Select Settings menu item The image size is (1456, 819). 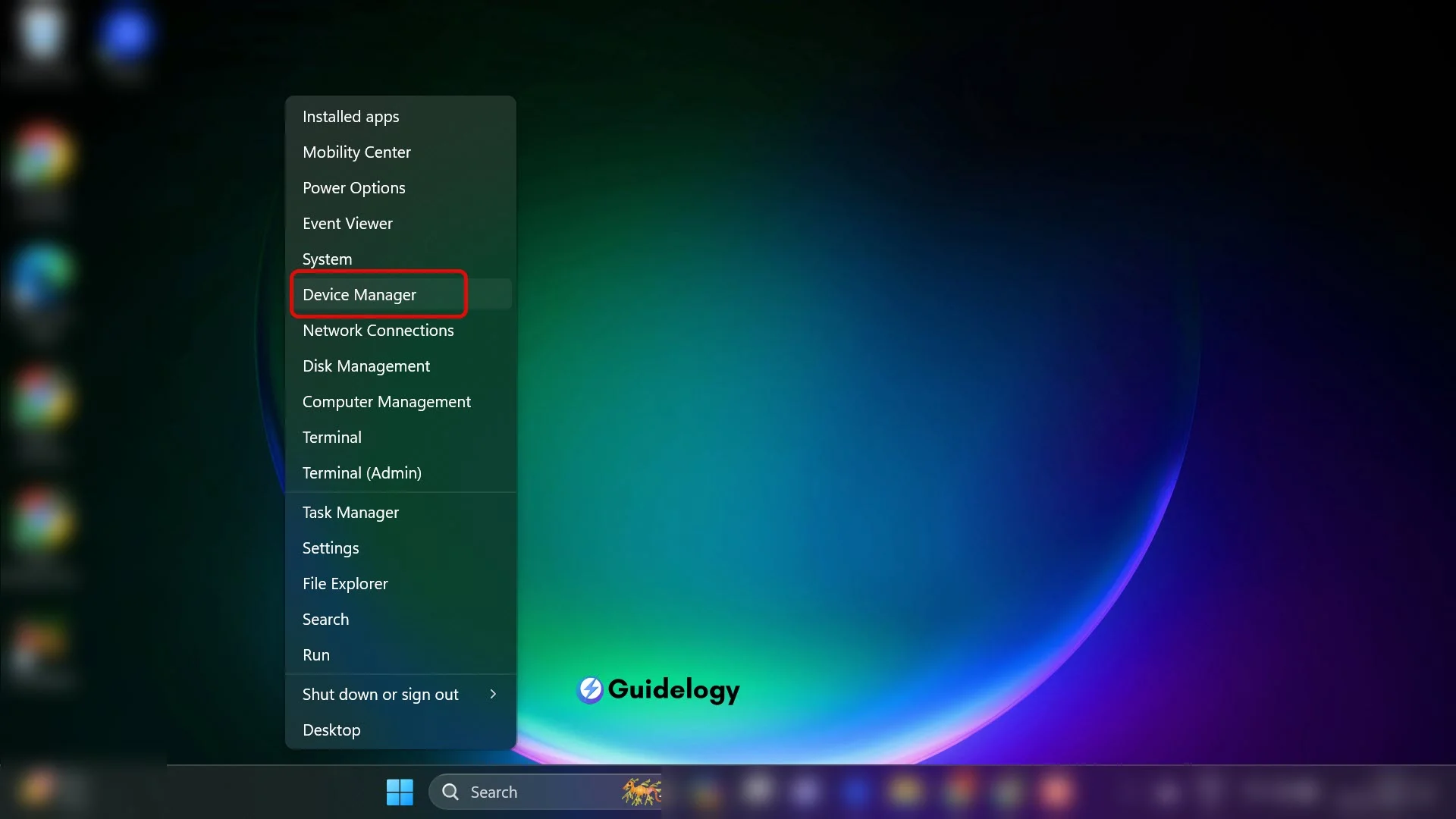click(330, 547)
